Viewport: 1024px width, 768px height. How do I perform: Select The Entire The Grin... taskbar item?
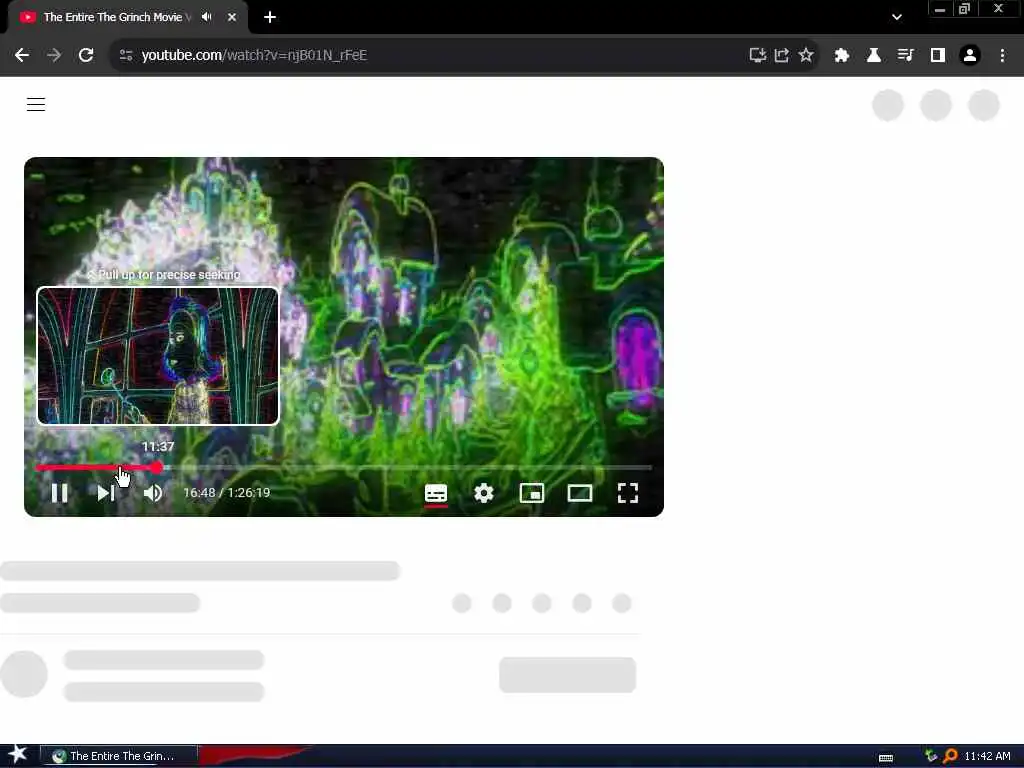tap(119, 756)
